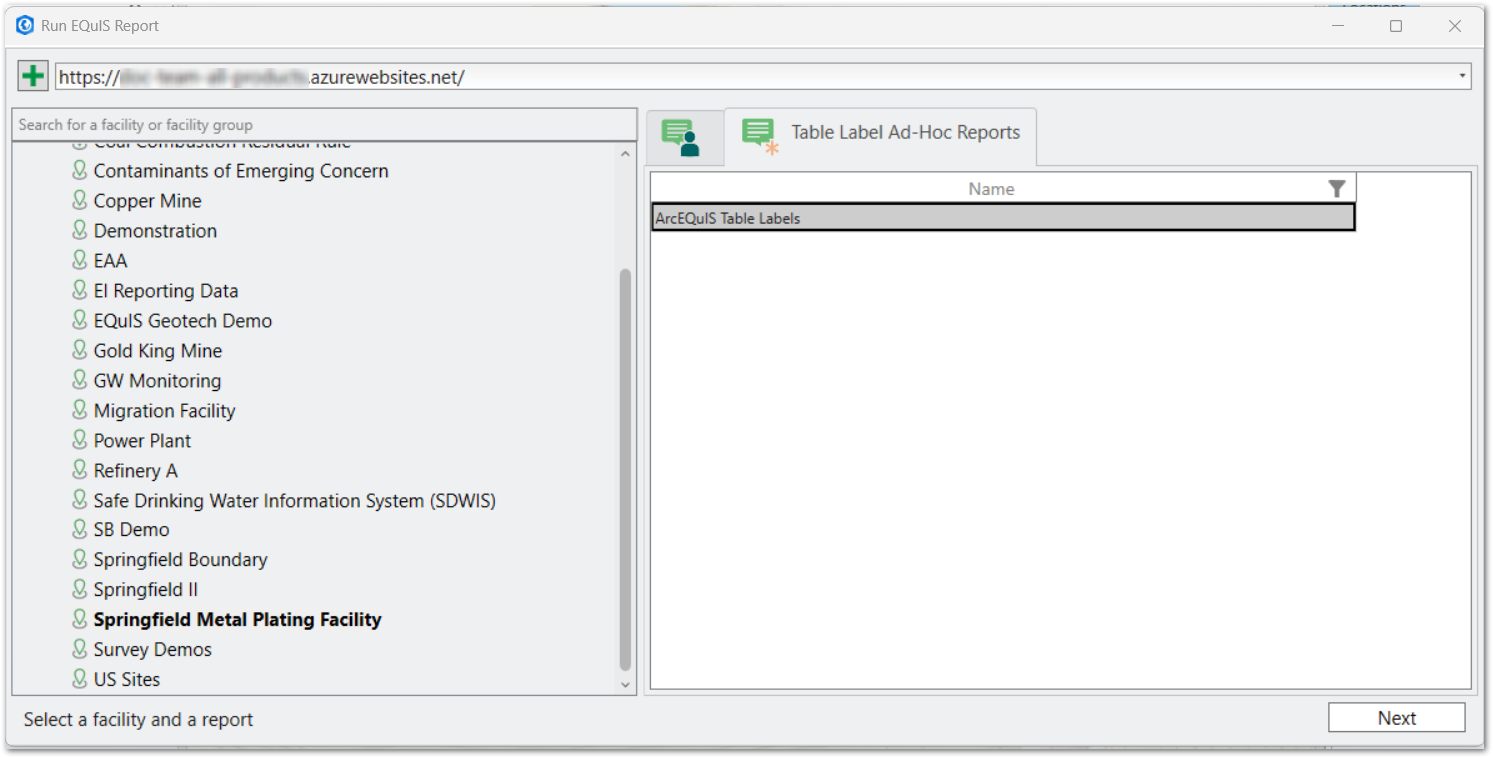Click the location pin icon beside Demonstration

point(80,230)
